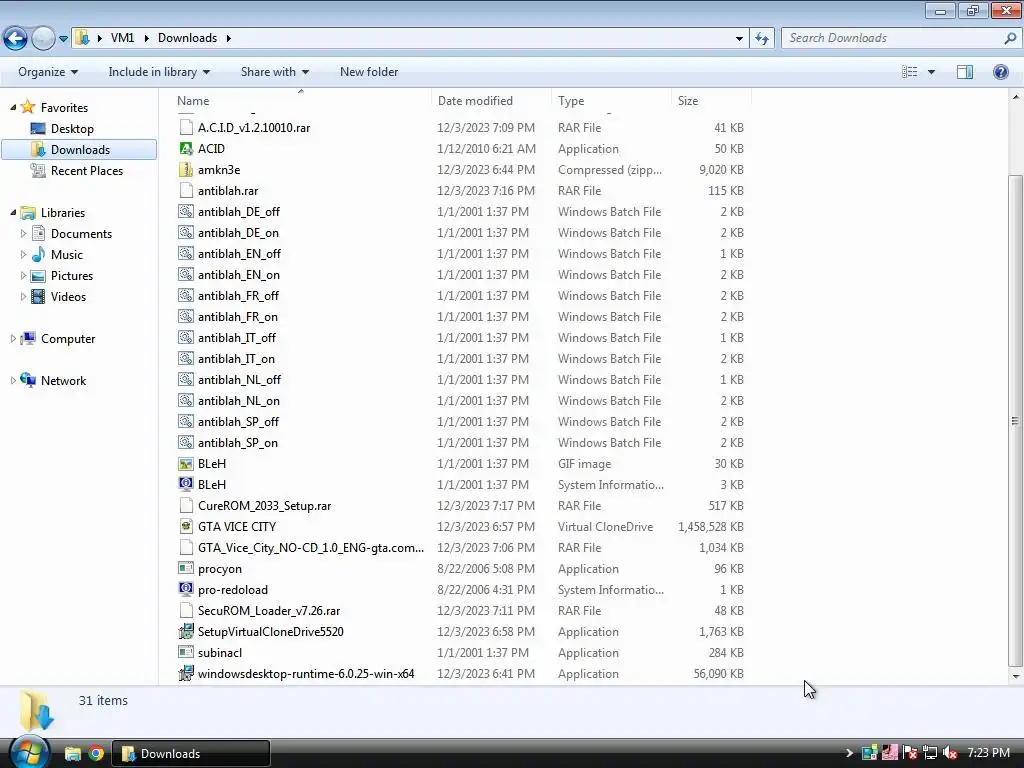The height and width of the screenshot is (768, 1024).
Task: Expand the Documents library
Action: point(24,234)
